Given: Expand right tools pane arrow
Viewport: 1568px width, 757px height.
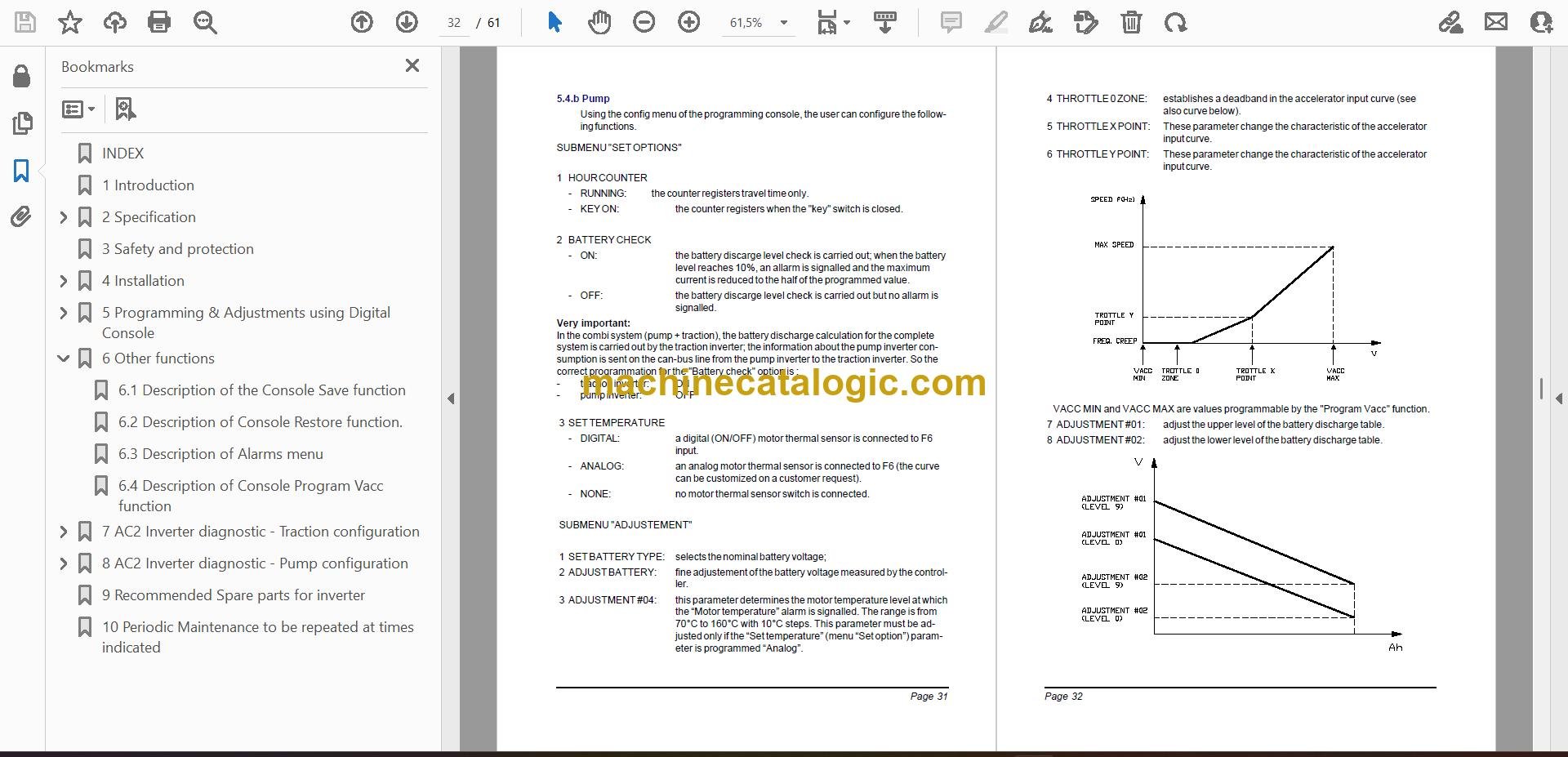Looking at the screenshot, I should pos(1559,399).
